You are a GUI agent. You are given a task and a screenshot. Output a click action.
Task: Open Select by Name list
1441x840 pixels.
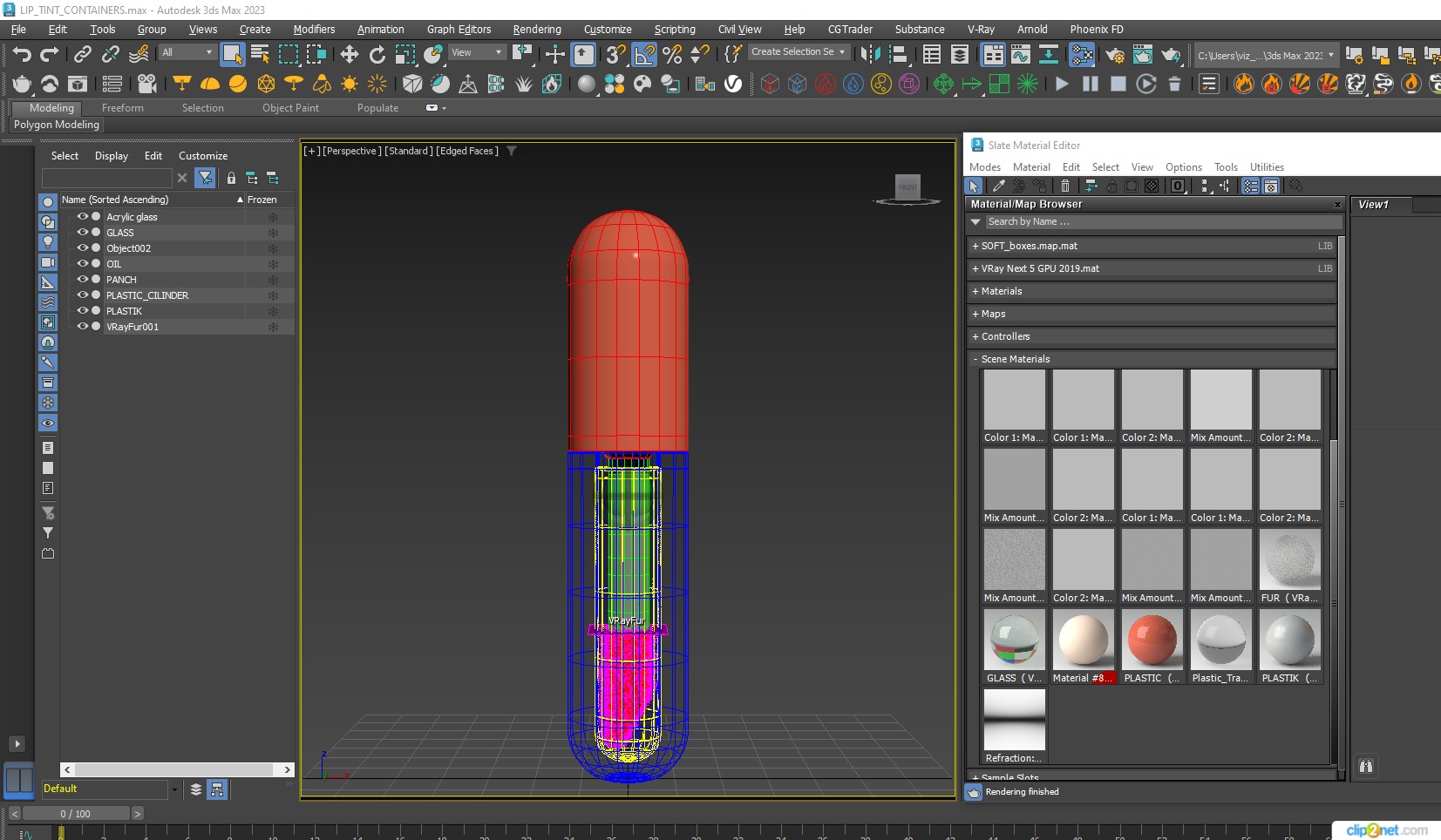click(x=260, y=54)
